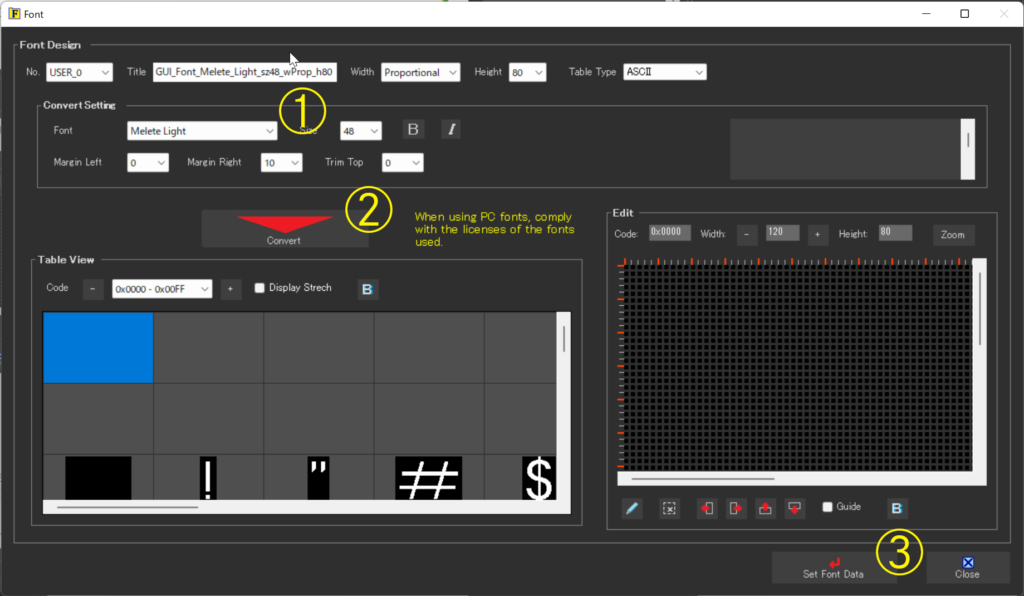Click the shift left red arrow icon
This screenshot has height=596, width=1024.
coord(706,508)
